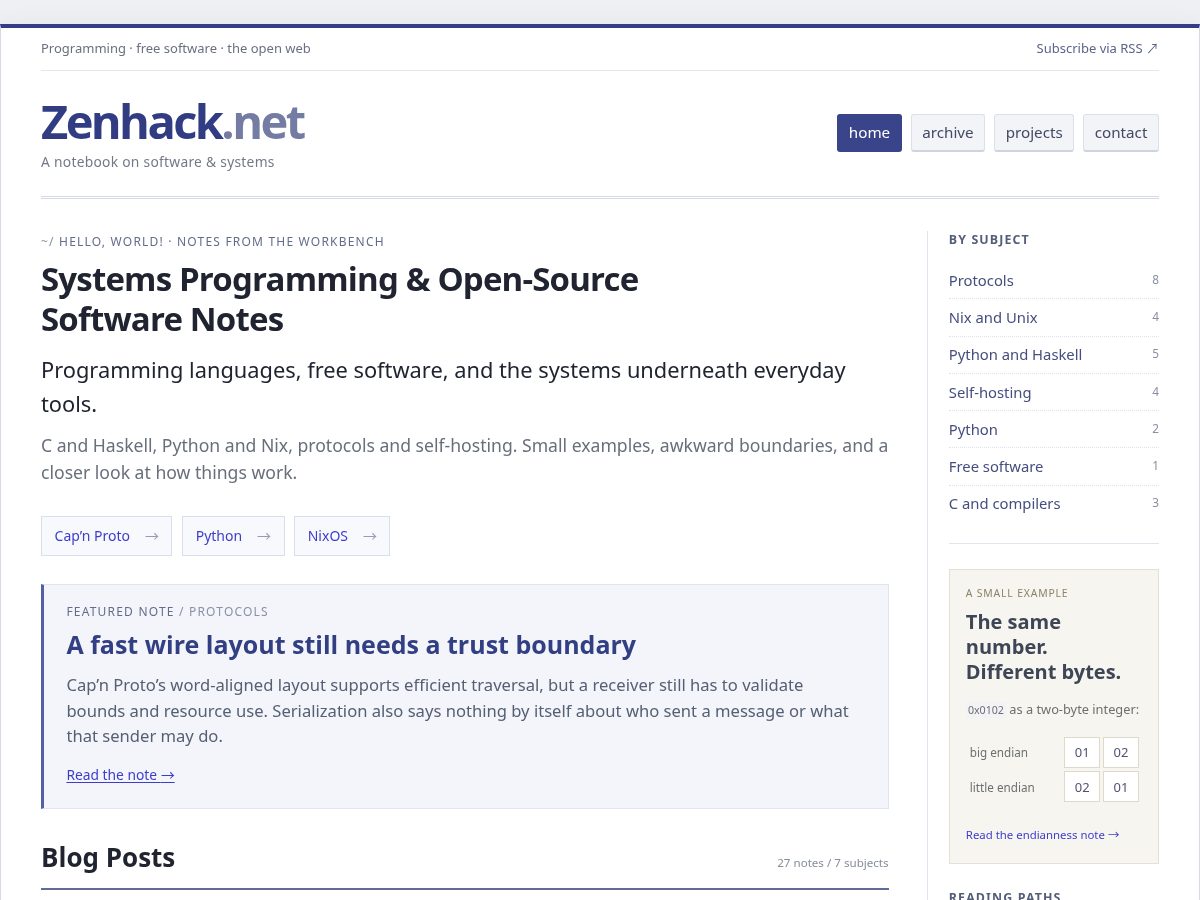
Task: Go to the home nav tab
Action: (869, 133)
